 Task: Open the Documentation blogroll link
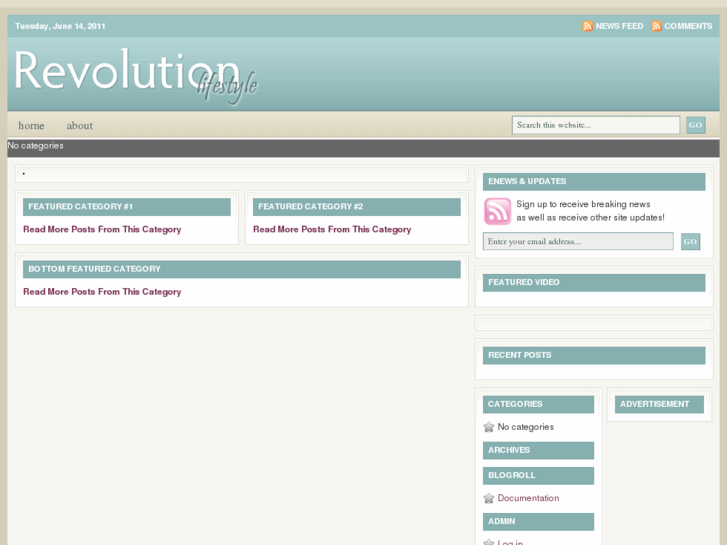point(528,498)
